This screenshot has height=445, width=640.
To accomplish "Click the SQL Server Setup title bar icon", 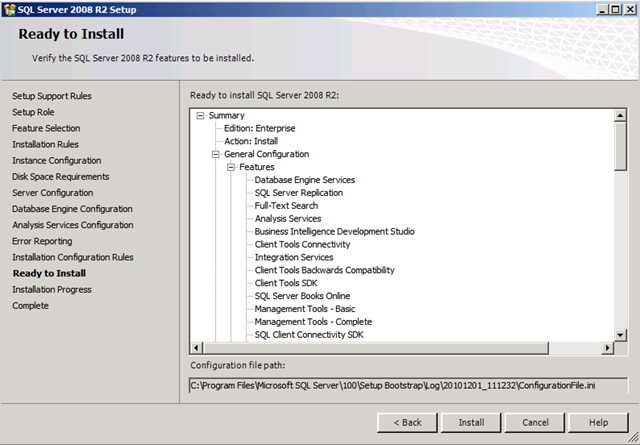I will point(9,9).
